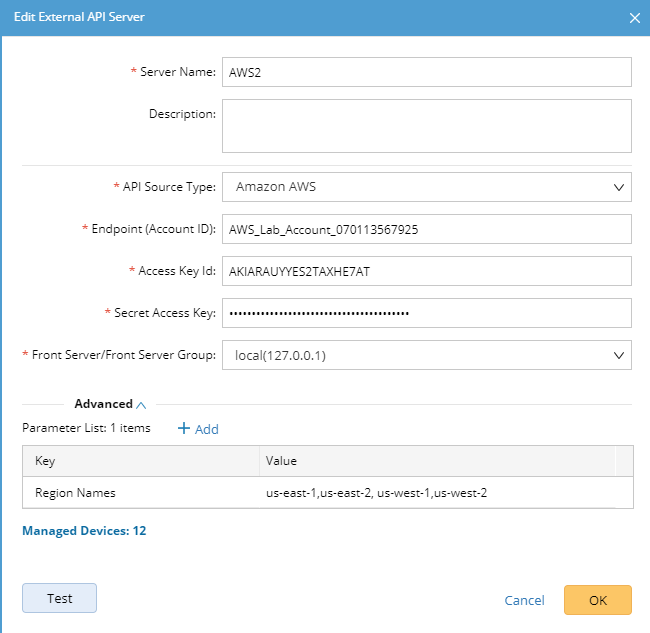Screen dimensions: 650x633
Task: Click the Access Key Id field
Action: 427,271
